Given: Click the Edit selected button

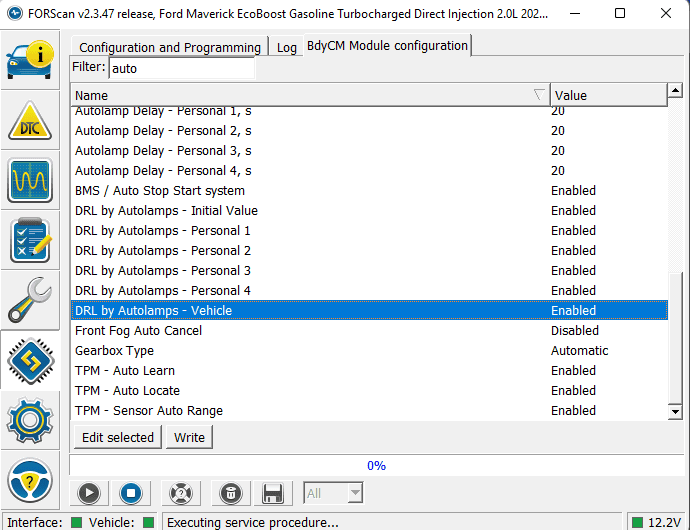Looking at the screenshot, I should (x=118, y=437).
